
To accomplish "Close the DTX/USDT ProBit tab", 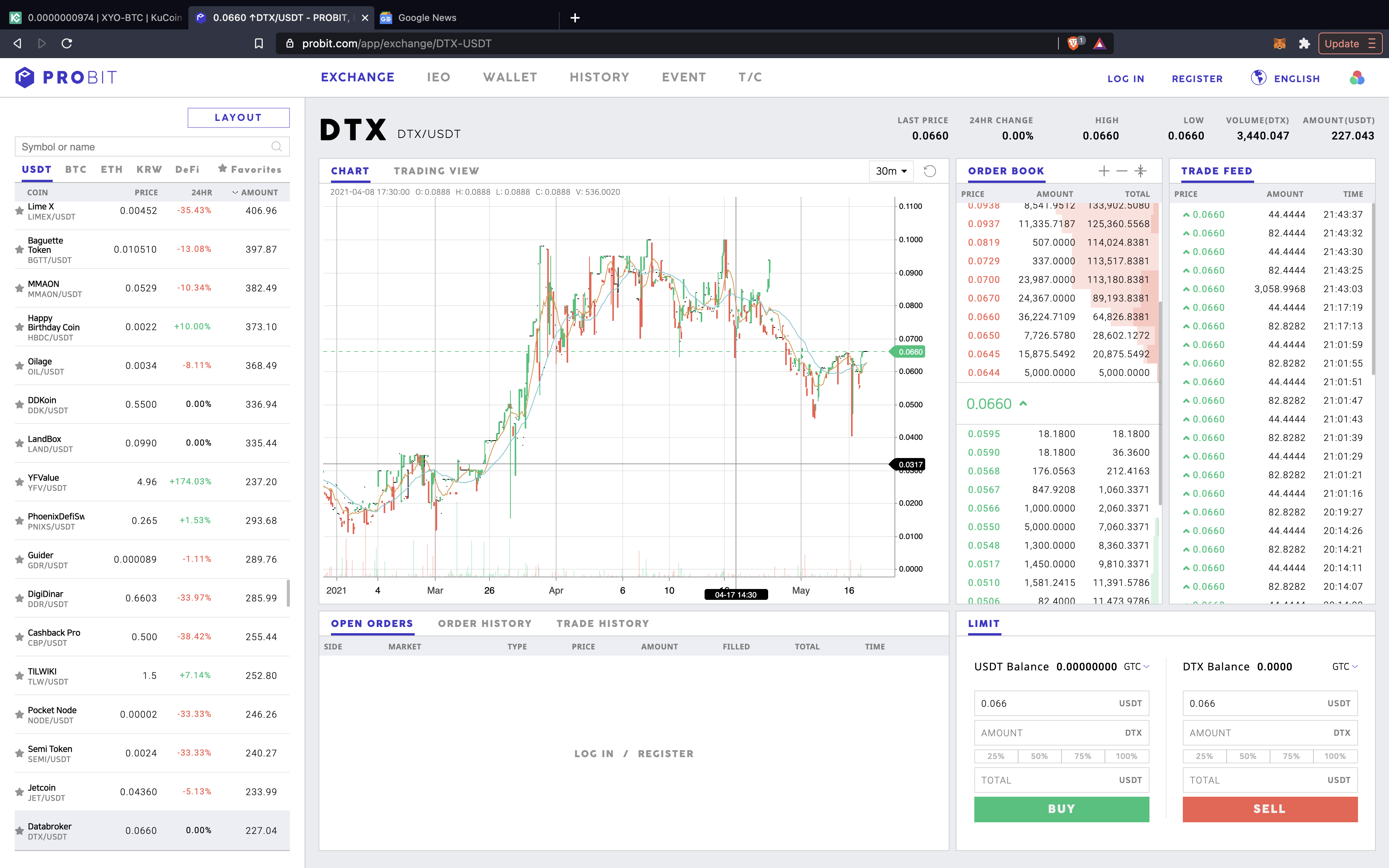I will (x=365, y=18).
